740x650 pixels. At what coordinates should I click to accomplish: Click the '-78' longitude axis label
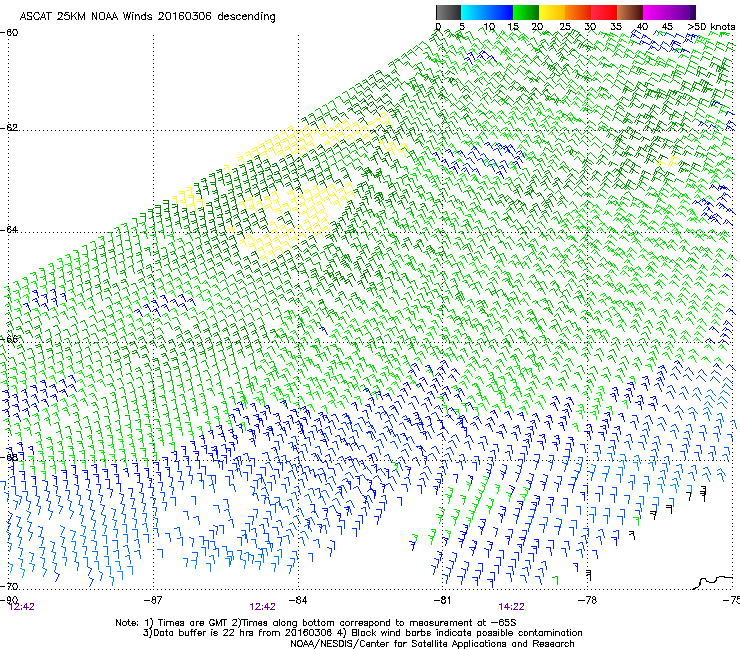pyautogui.click(x=587, y=600)
